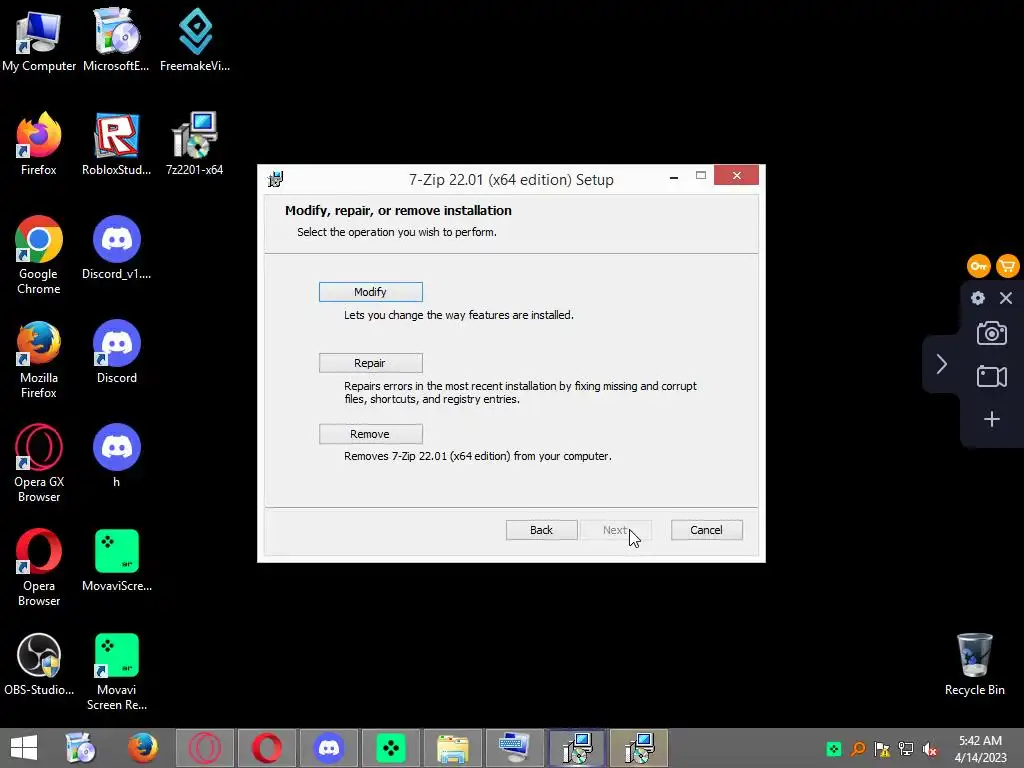This screenshot has height=768, width=1024.
Task: Start screen recording with video camera icon
Action: [x=991, y=376]
